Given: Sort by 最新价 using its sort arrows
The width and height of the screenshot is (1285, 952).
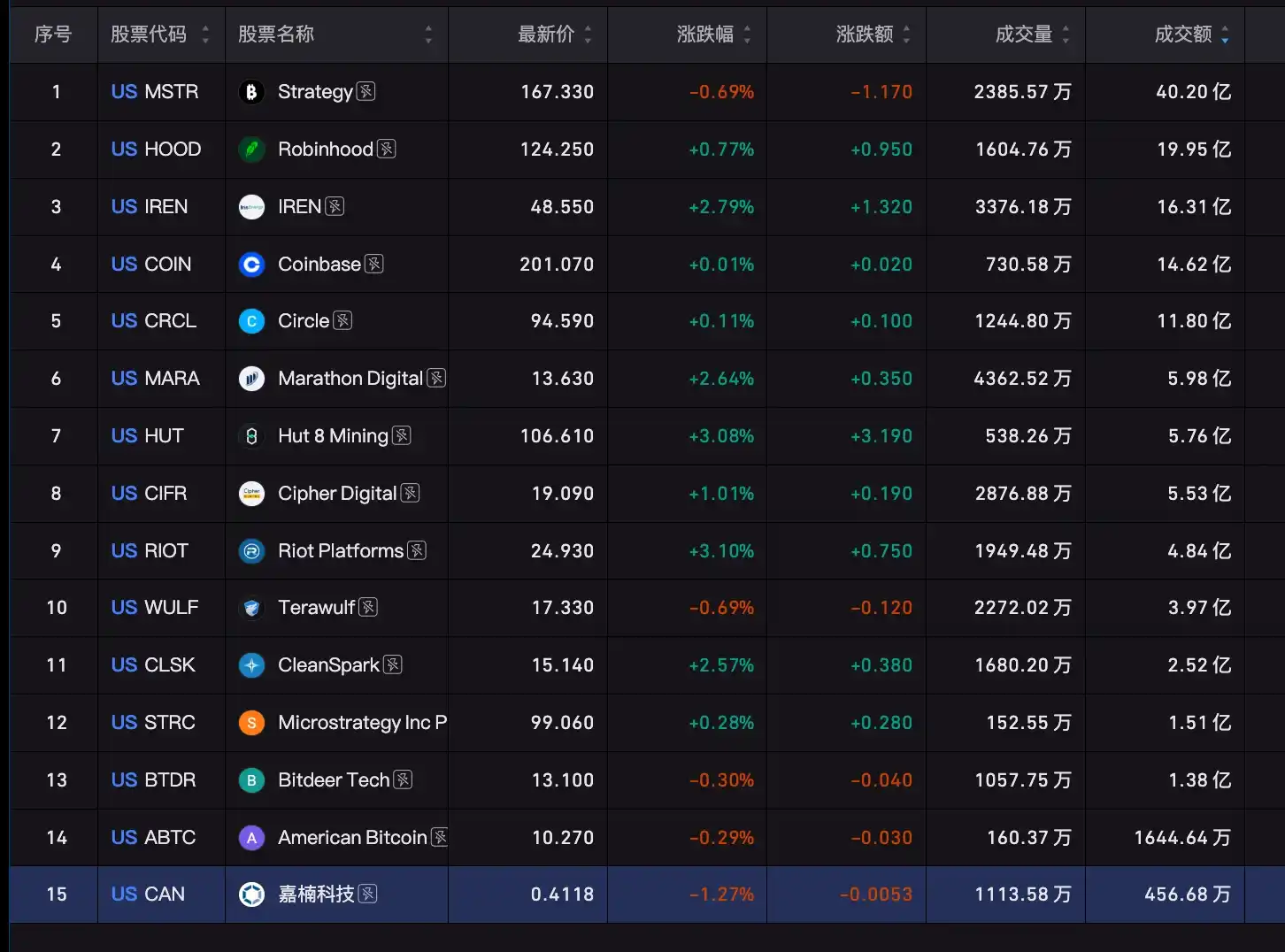Looking at the screenshot, I should 588,35.
